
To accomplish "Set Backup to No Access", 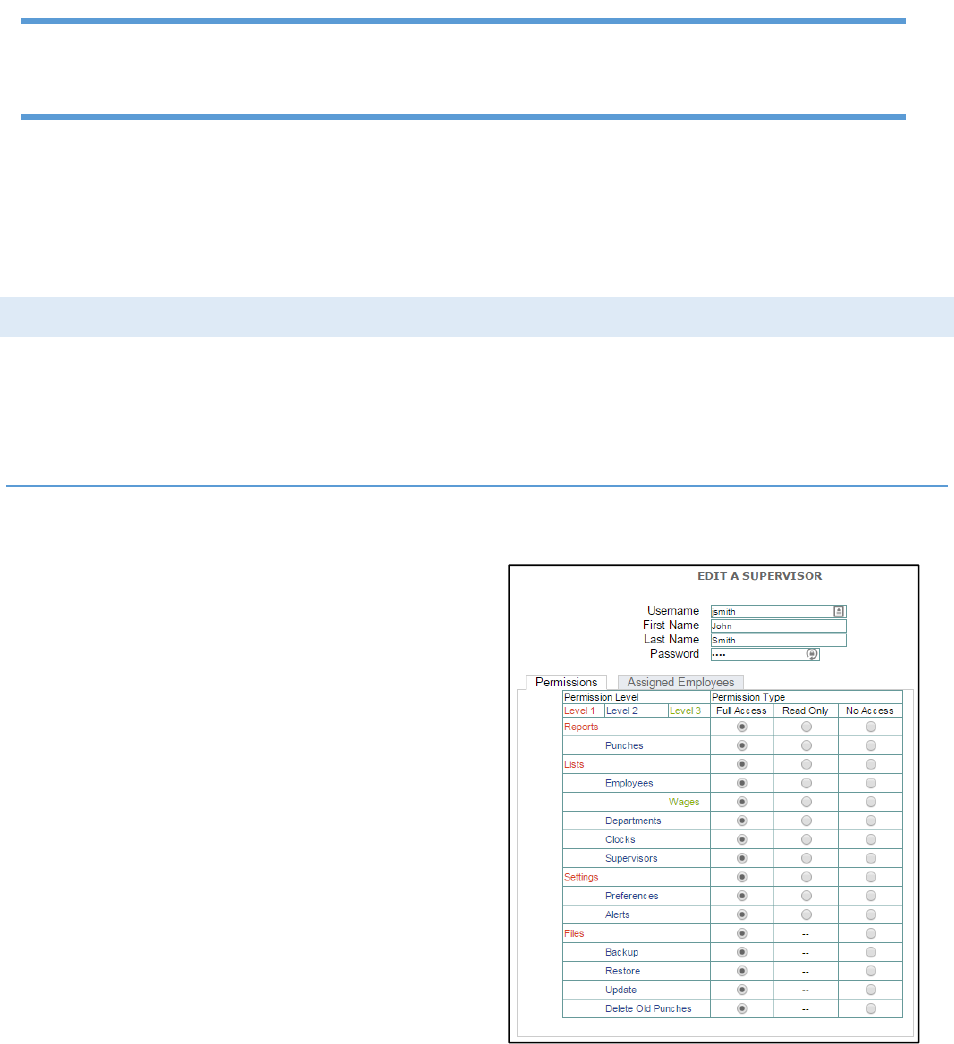I will pos(871,952).
